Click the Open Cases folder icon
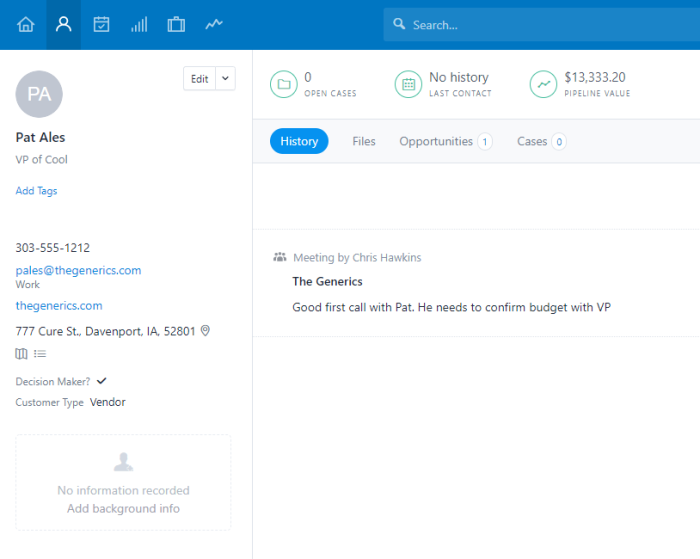Screen dimensions: 700x559 coord(283,84)
